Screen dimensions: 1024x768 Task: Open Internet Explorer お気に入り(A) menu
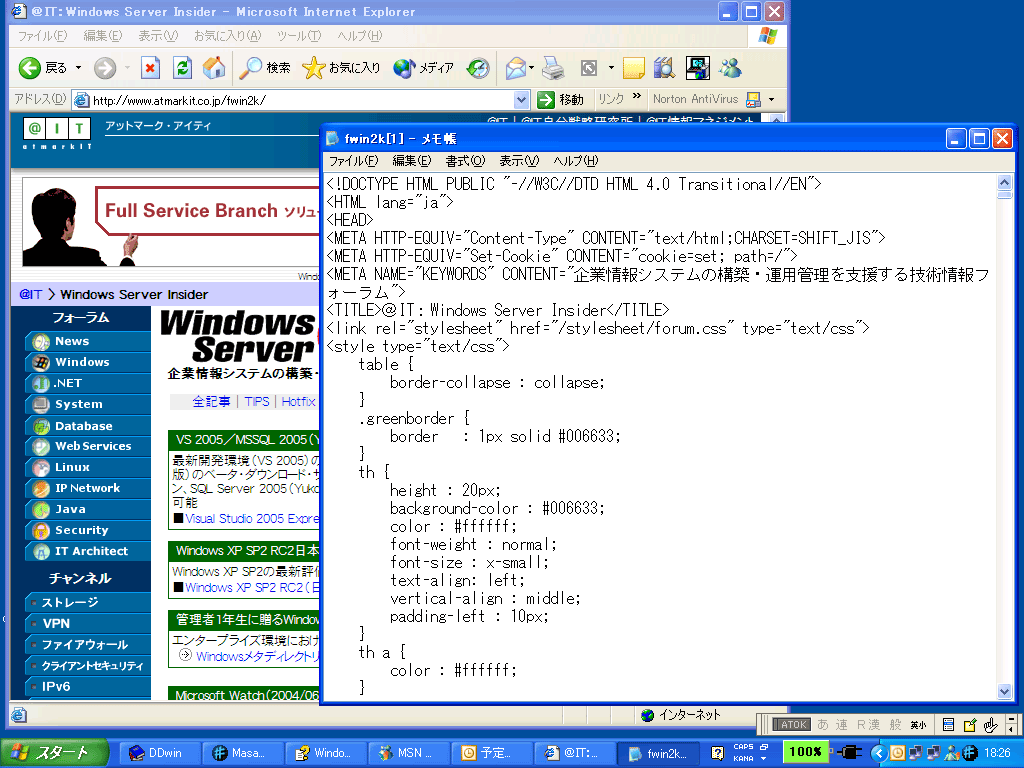tap(227, 36)
